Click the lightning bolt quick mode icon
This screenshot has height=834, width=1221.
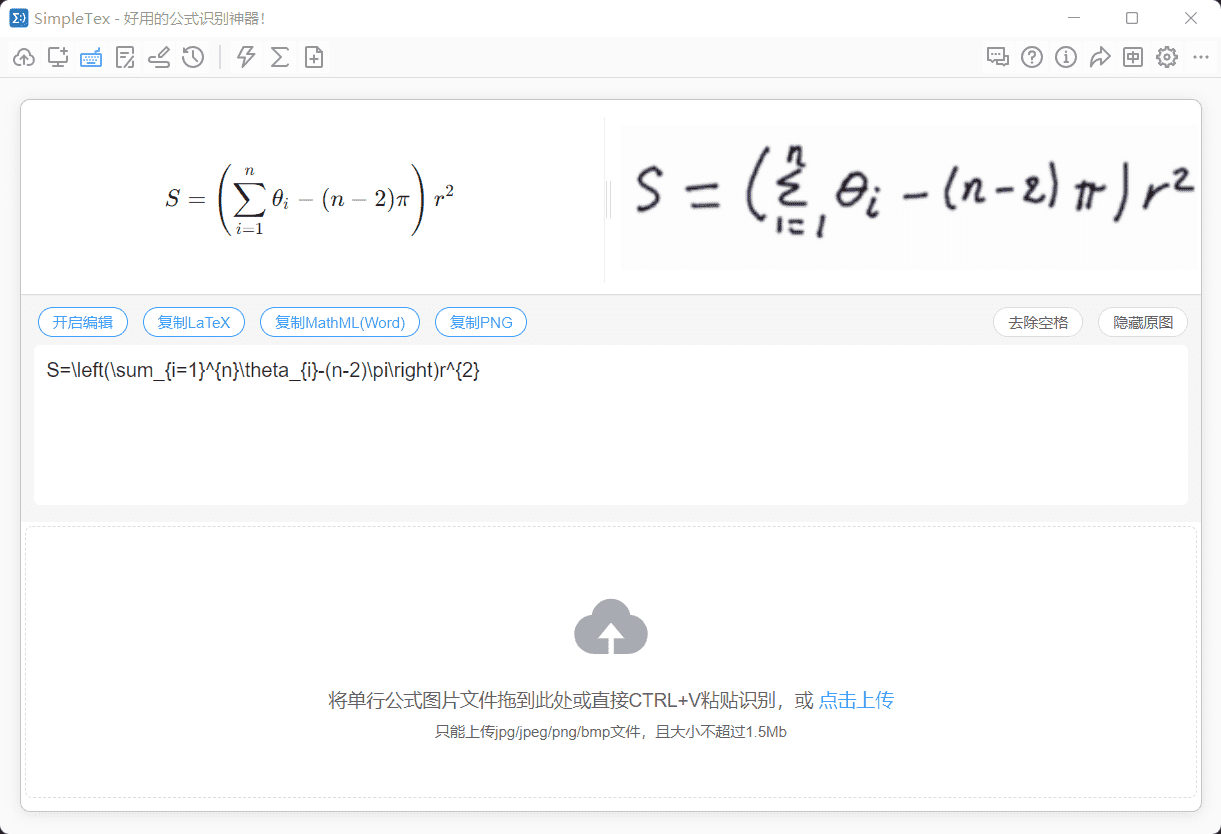click(246, 58)
